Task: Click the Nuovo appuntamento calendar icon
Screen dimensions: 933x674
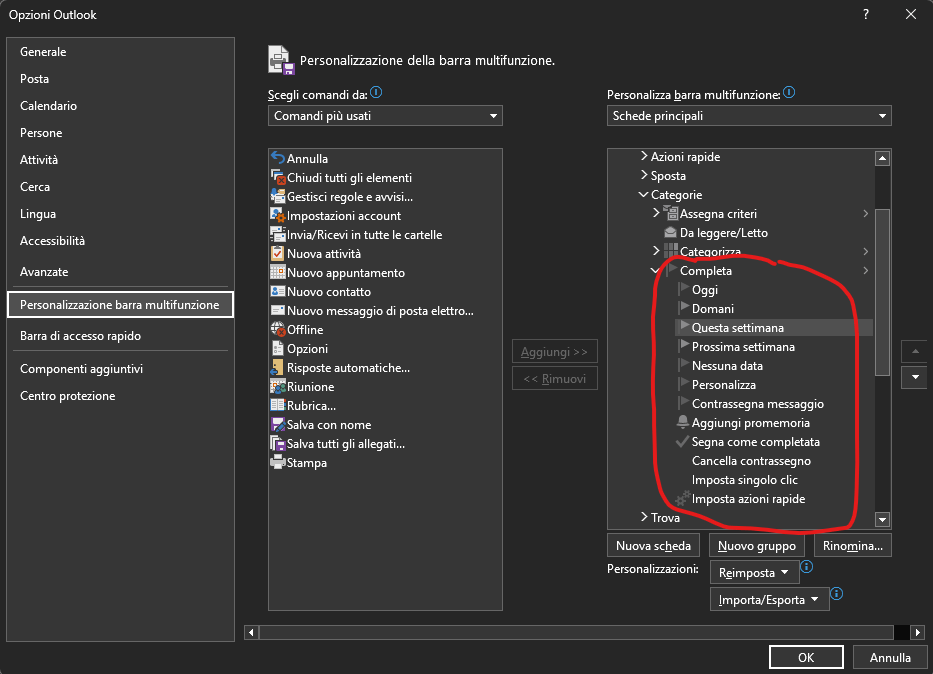Action: point(278,272)
